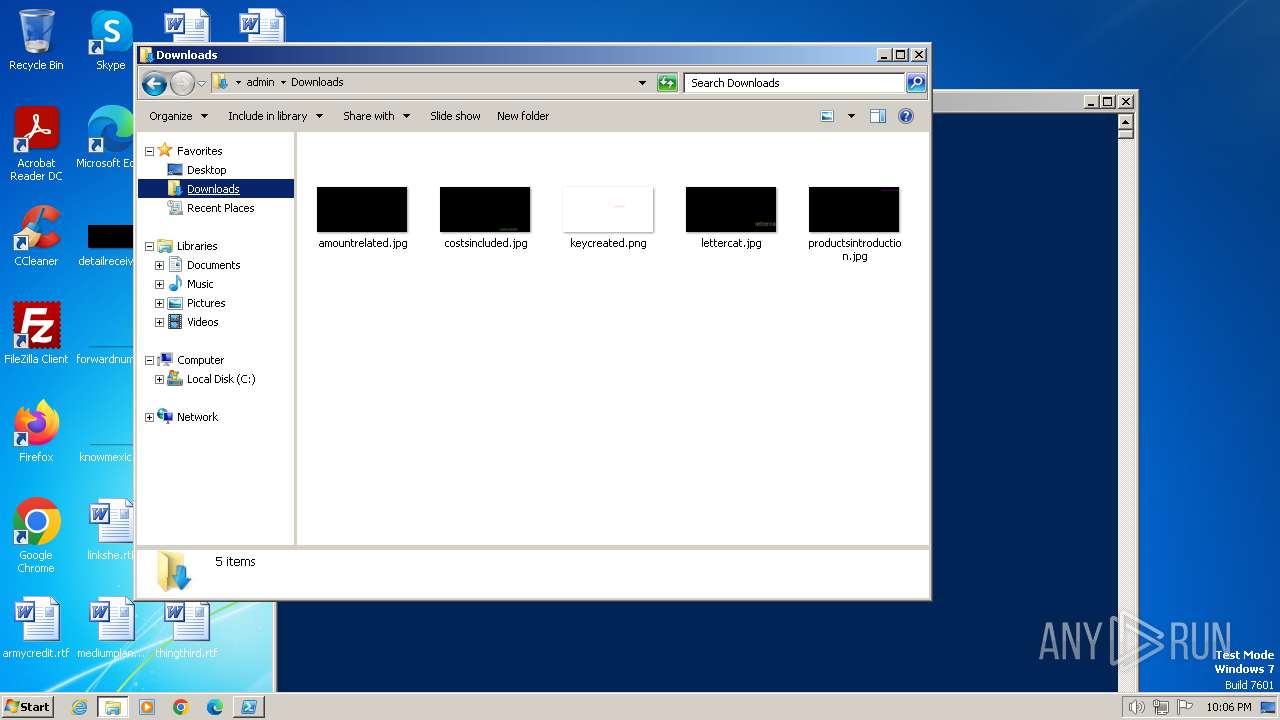The width and height of the screenshot is (1280, 720).
Task: Select Downloads in the Favorites list
Action: click(213, 189)
